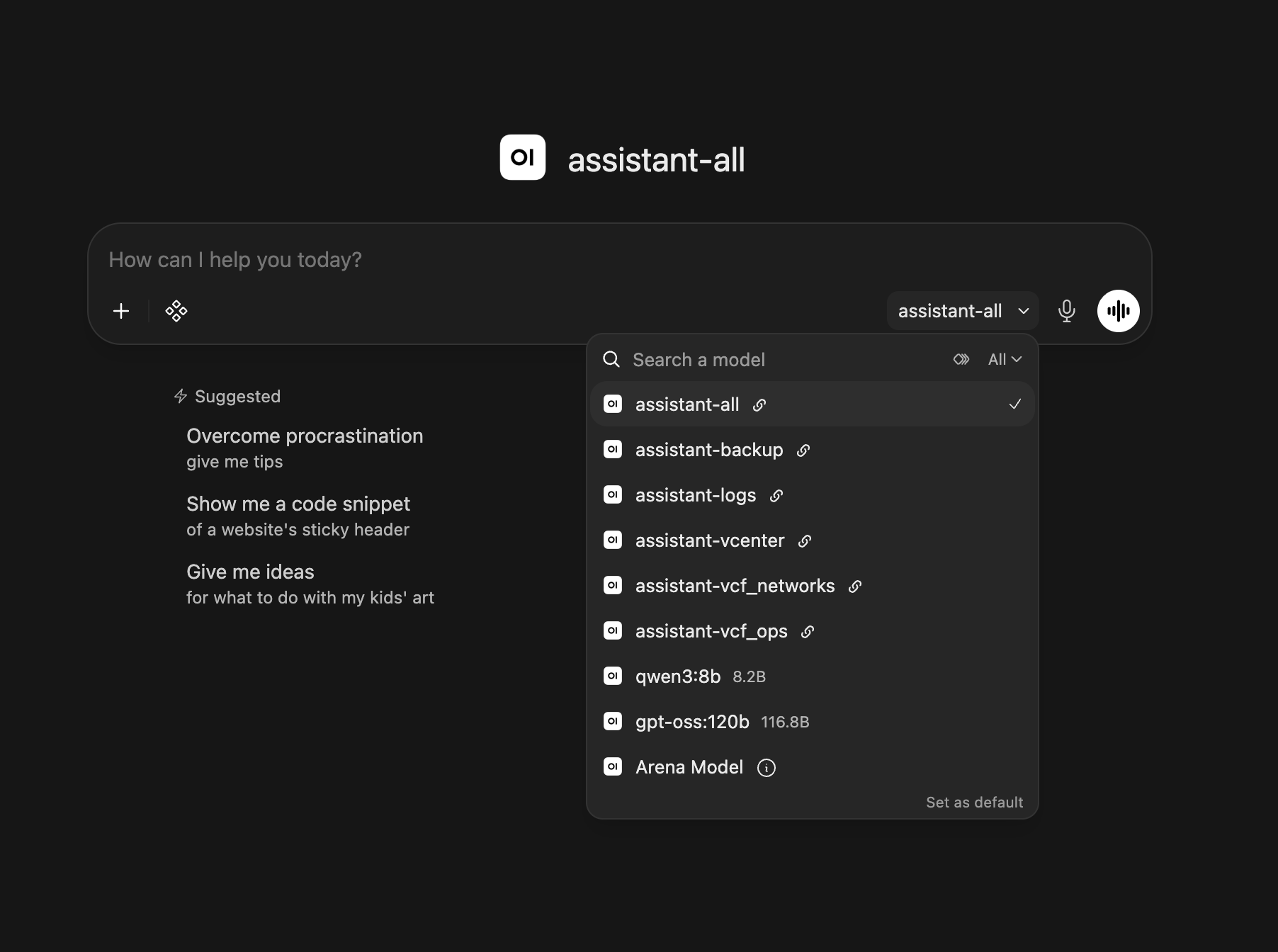Select the qwen3:8b model
This screenshot has width=1278, height=952.
[813, 676]
